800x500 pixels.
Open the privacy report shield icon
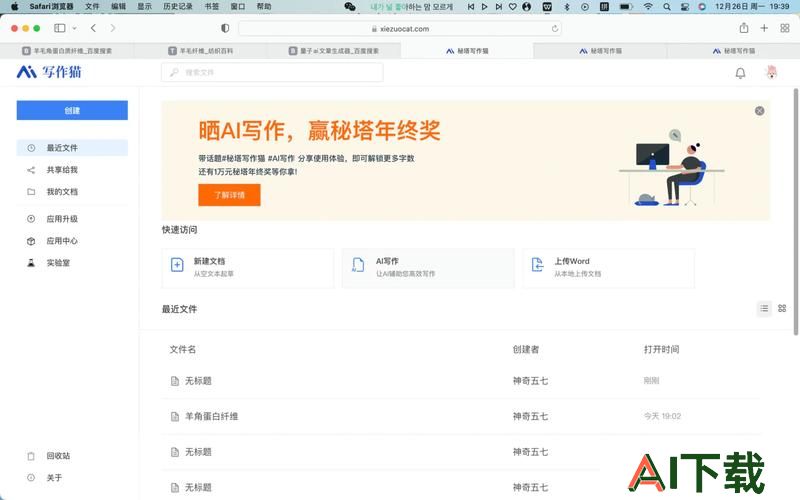(x=225, y=28)
